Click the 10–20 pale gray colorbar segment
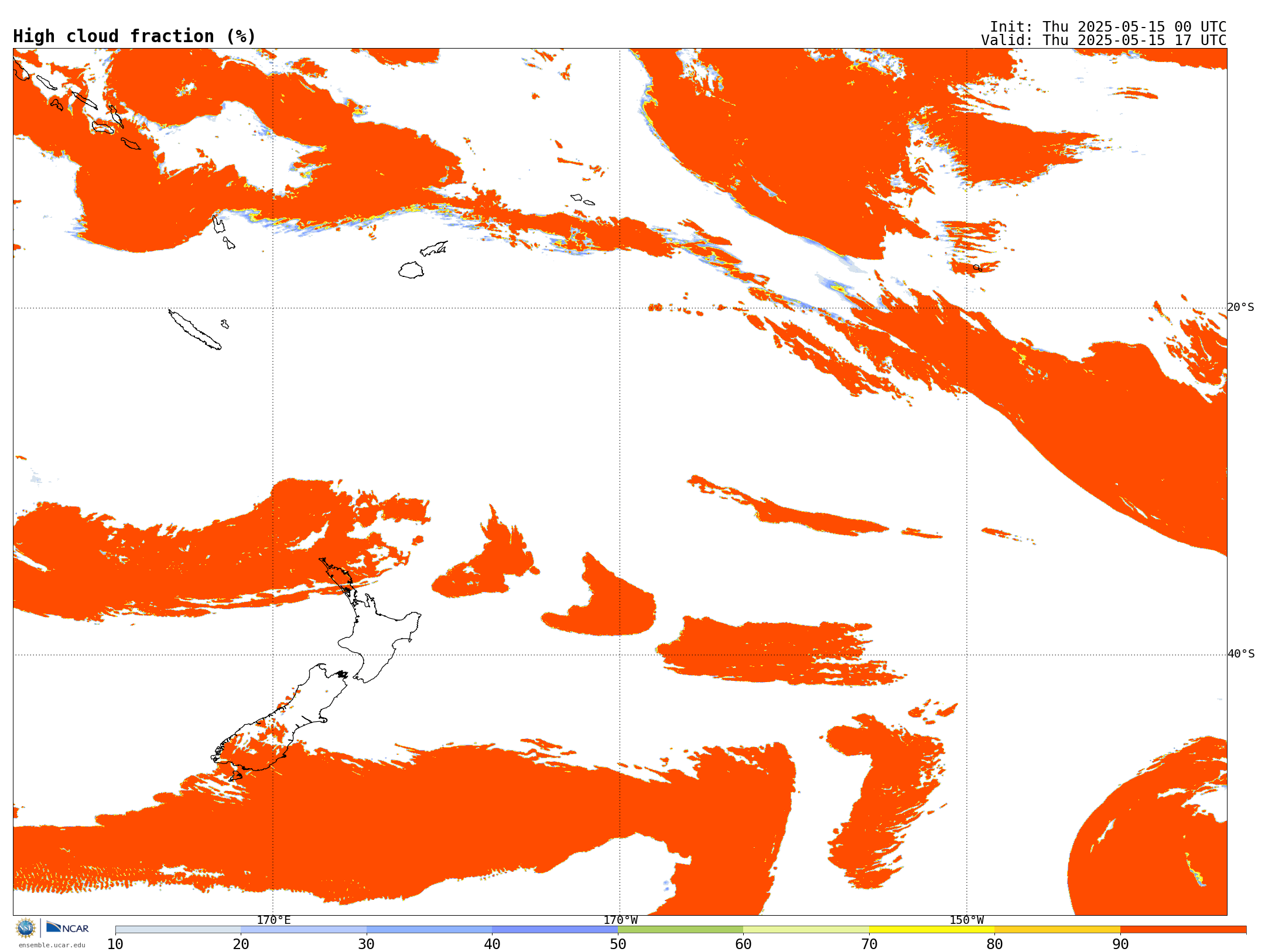1265x952 pixels. [178, 930]
